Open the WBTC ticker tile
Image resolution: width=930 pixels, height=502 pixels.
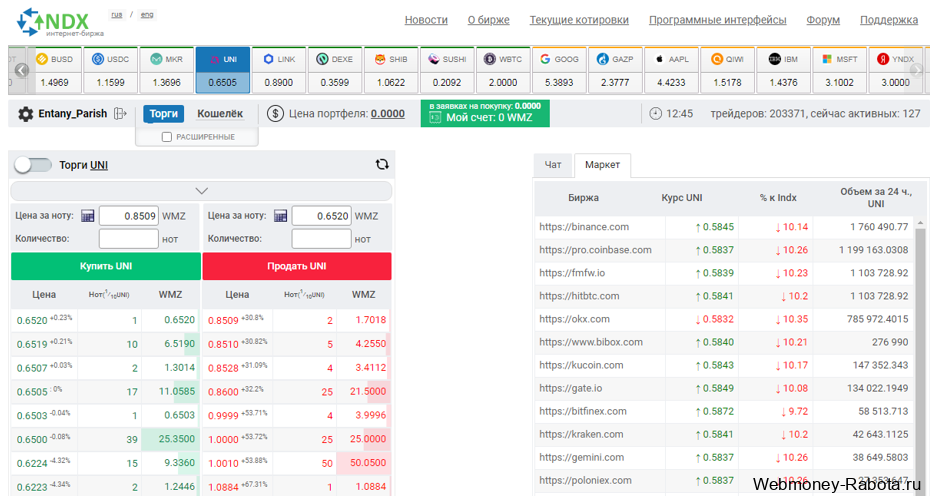tap(504, 70)
